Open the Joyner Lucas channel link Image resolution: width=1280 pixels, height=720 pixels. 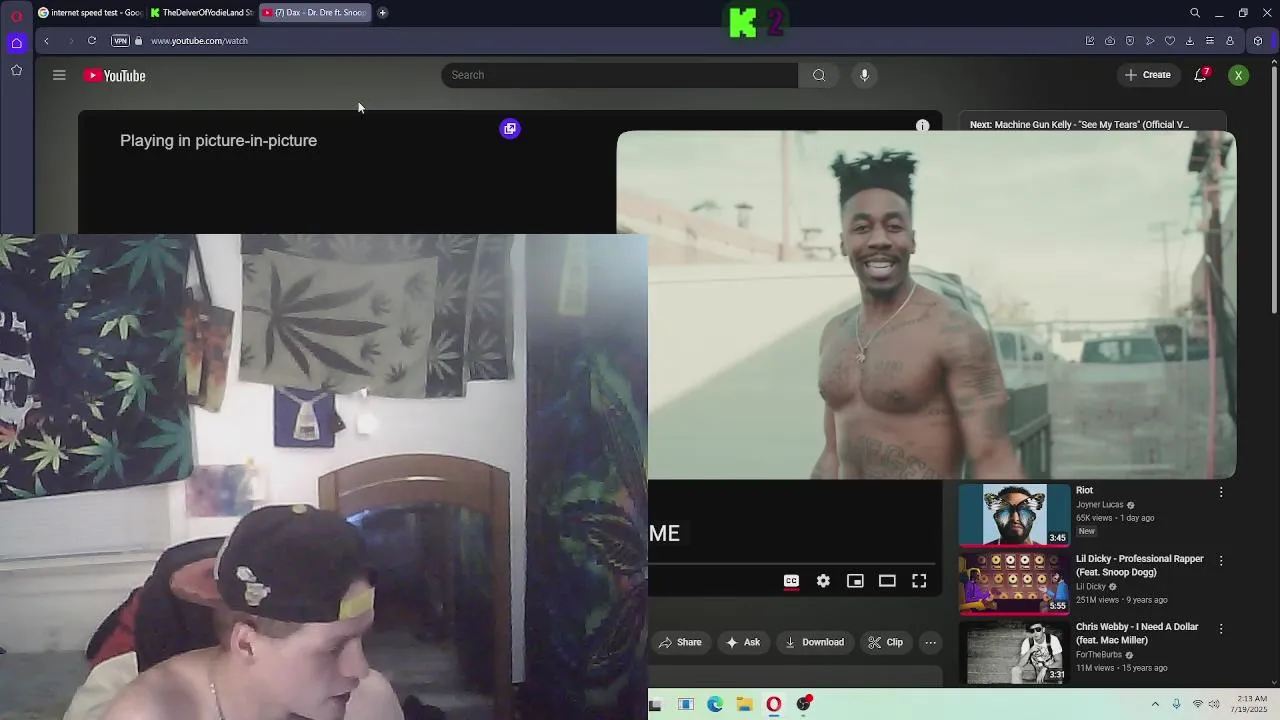click(1100, 505)
